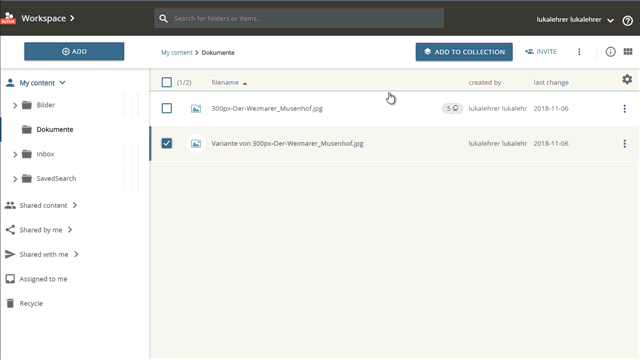The height and width of the screenshot is (360, 640).
Task: Click ADD TO COLLECTION button
Action: point(464,52)
